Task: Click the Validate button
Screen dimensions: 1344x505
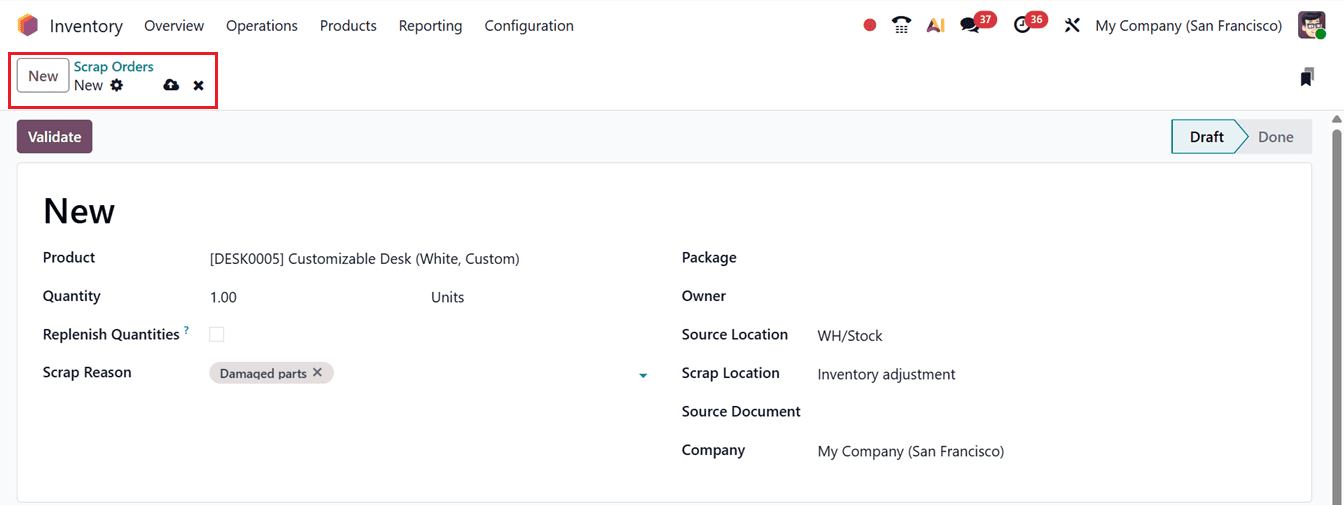Action: (54, 137)
